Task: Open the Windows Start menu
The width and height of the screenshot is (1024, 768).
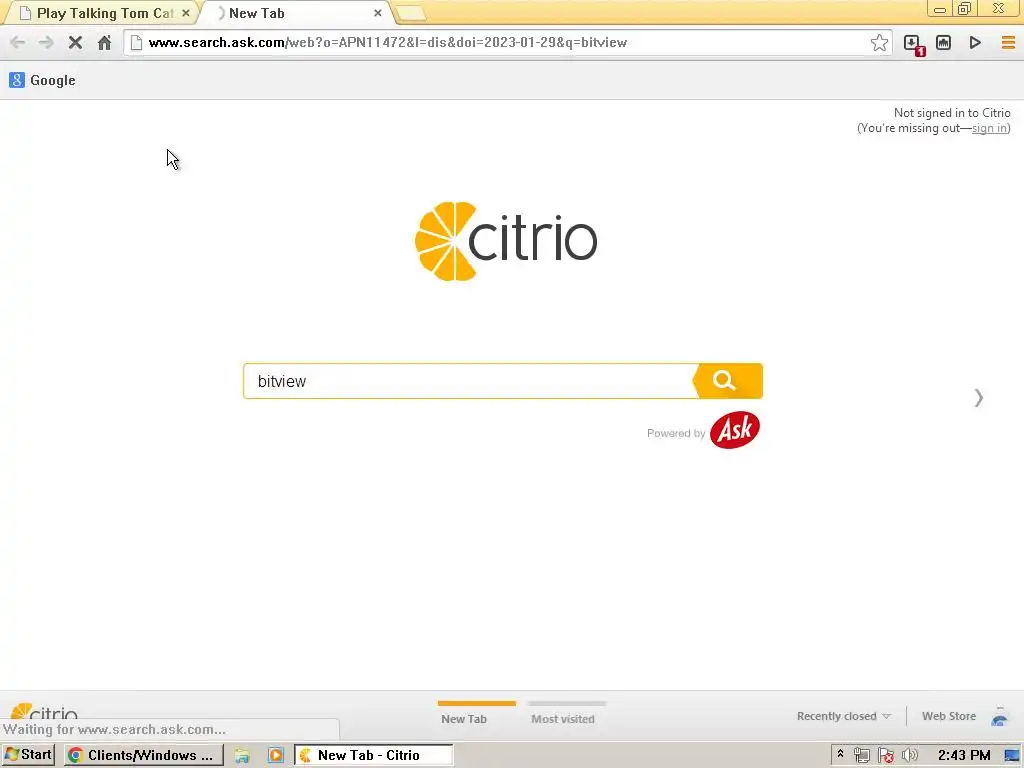Action: coord(28,755)
